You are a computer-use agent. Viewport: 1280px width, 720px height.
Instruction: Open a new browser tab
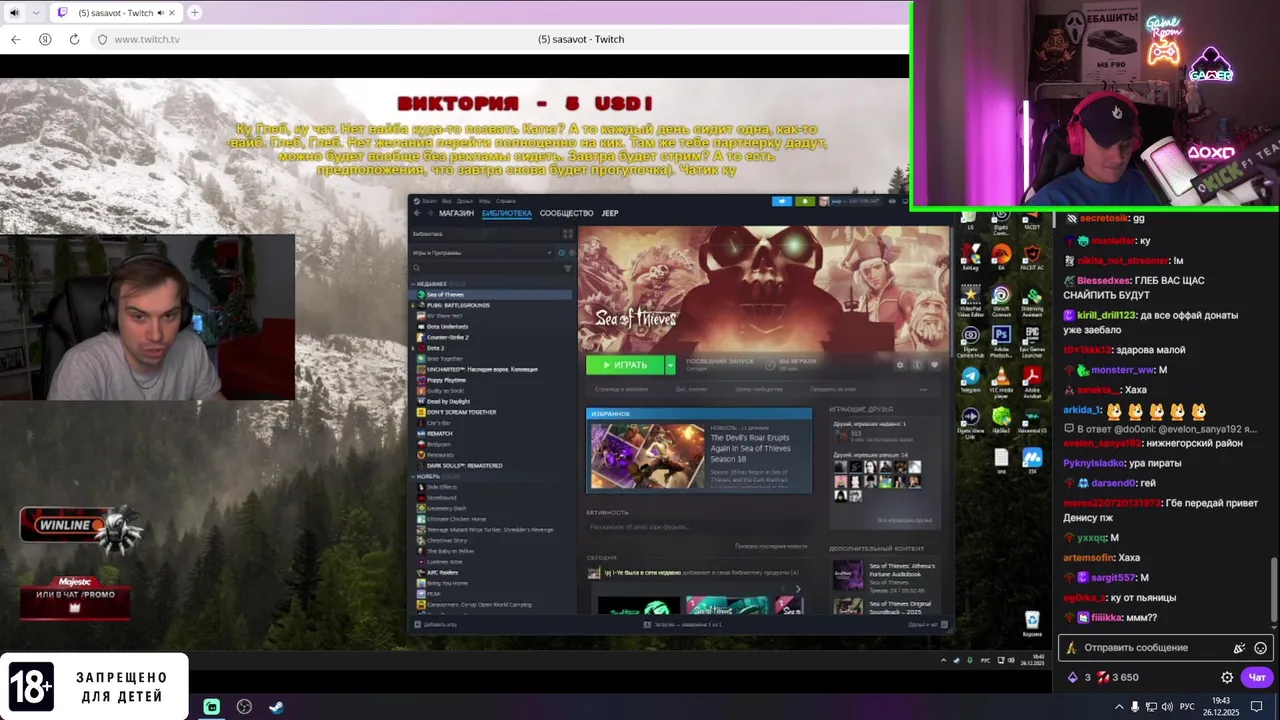pyautogui.click(x=194, y=12)
